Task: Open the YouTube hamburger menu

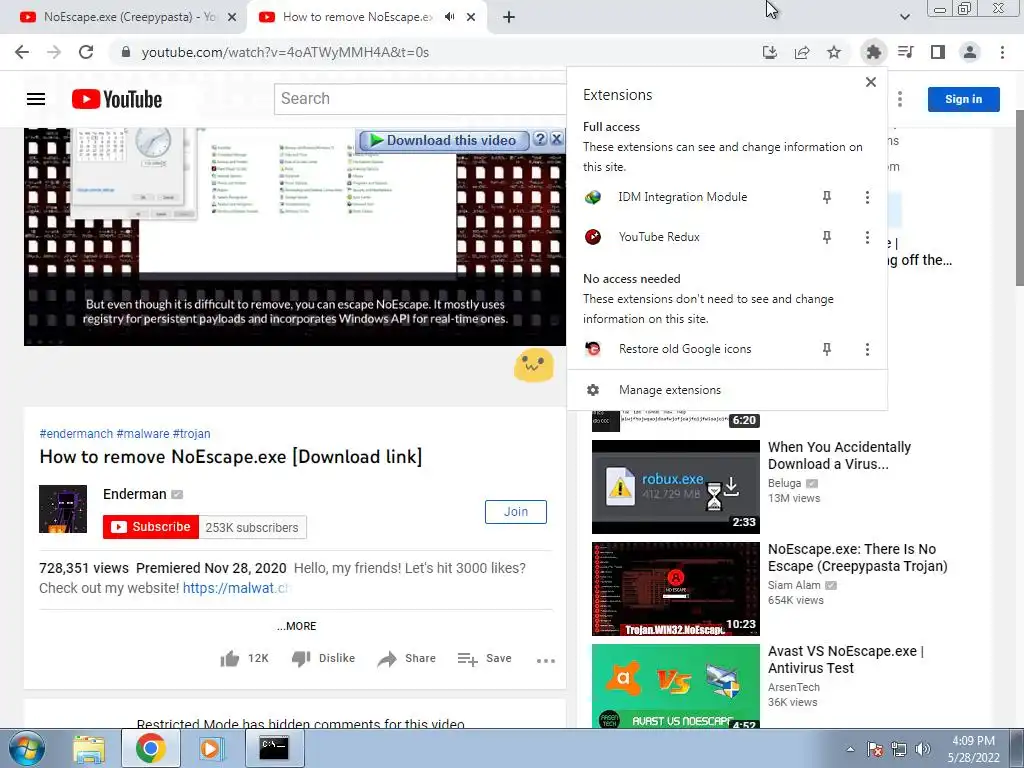Action: [x=36, y=99]
